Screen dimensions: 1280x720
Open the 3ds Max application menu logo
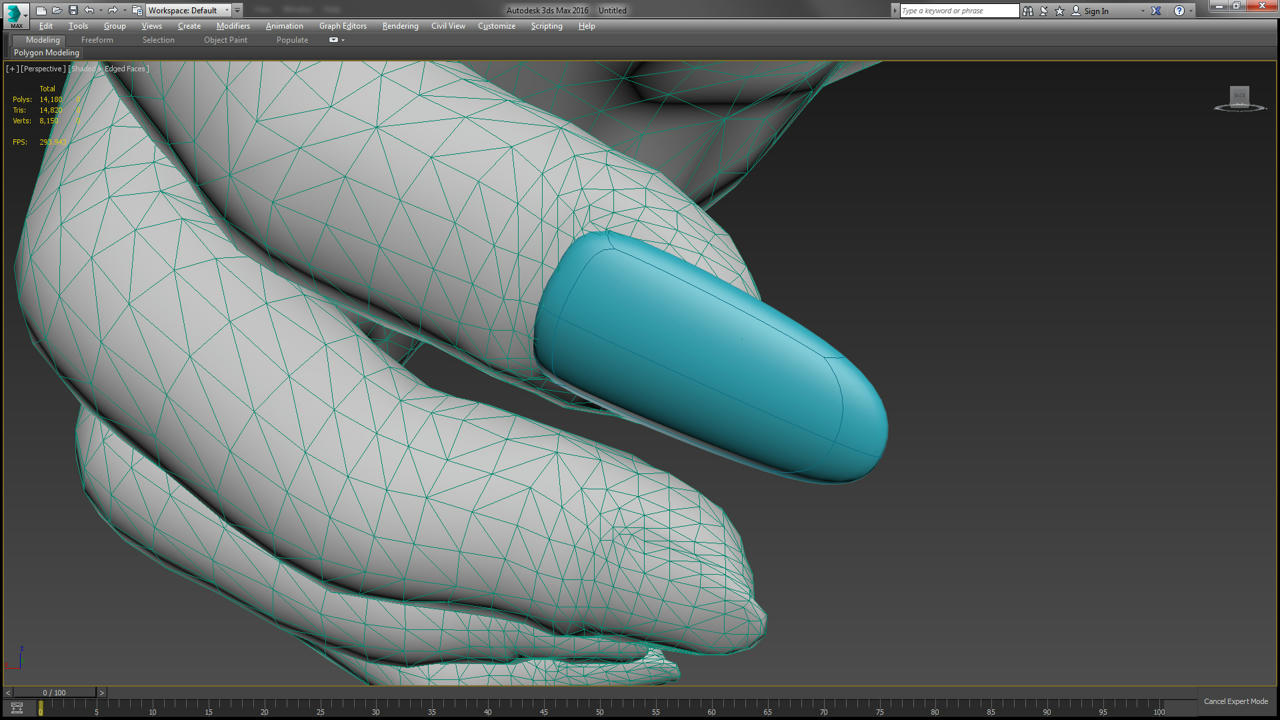(x=16, y=17)
